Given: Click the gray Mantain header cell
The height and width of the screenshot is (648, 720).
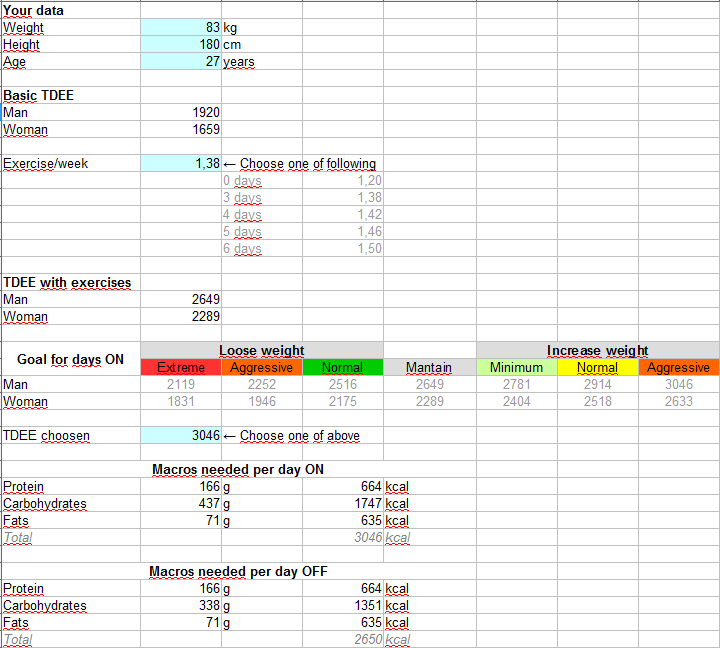Looking at the screenshot, I should [x=429, y=368].
